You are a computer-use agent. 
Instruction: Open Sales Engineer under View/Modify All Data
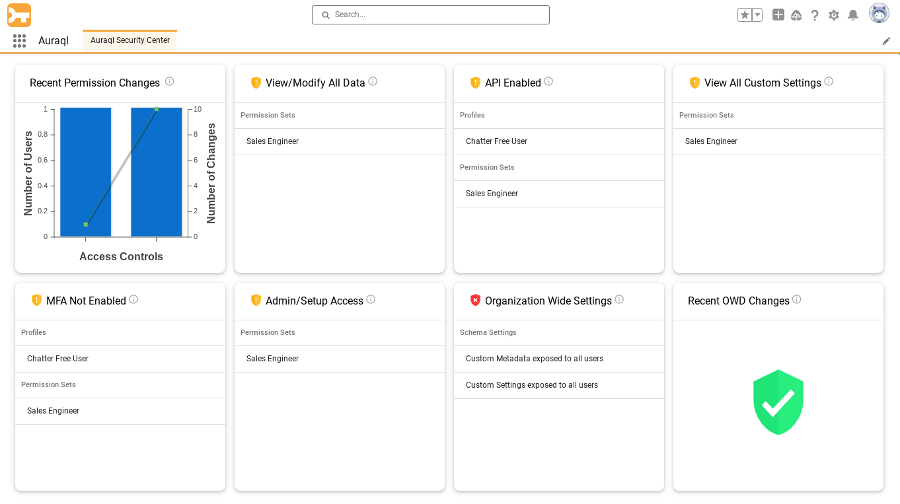pos(273,141)
